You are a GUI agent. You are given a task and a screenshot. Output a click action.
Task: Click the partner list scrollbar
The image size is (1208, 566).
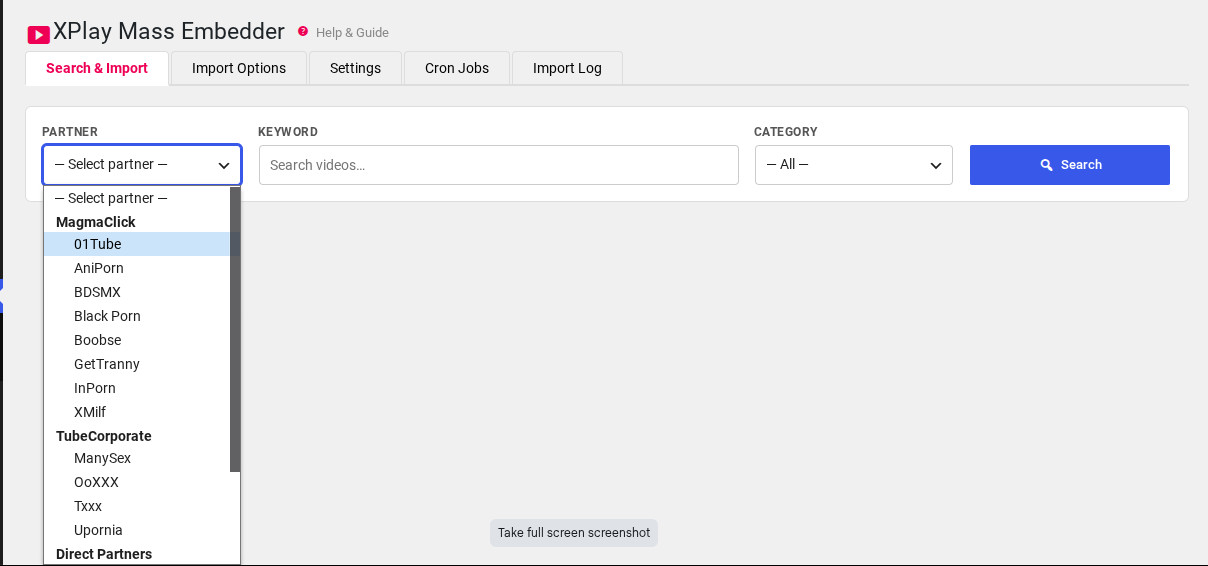pyautogui.click(x=235, y=329)
